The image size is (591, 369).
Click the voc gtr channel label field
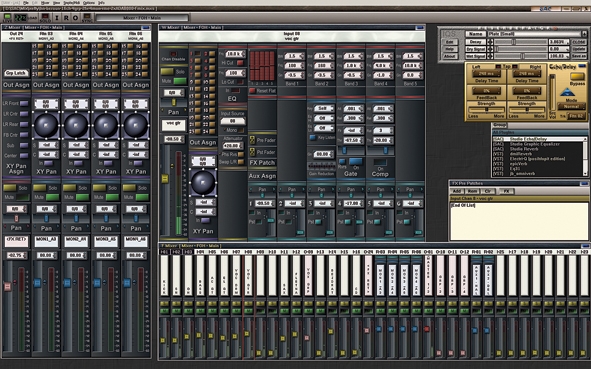coord(174,125)
